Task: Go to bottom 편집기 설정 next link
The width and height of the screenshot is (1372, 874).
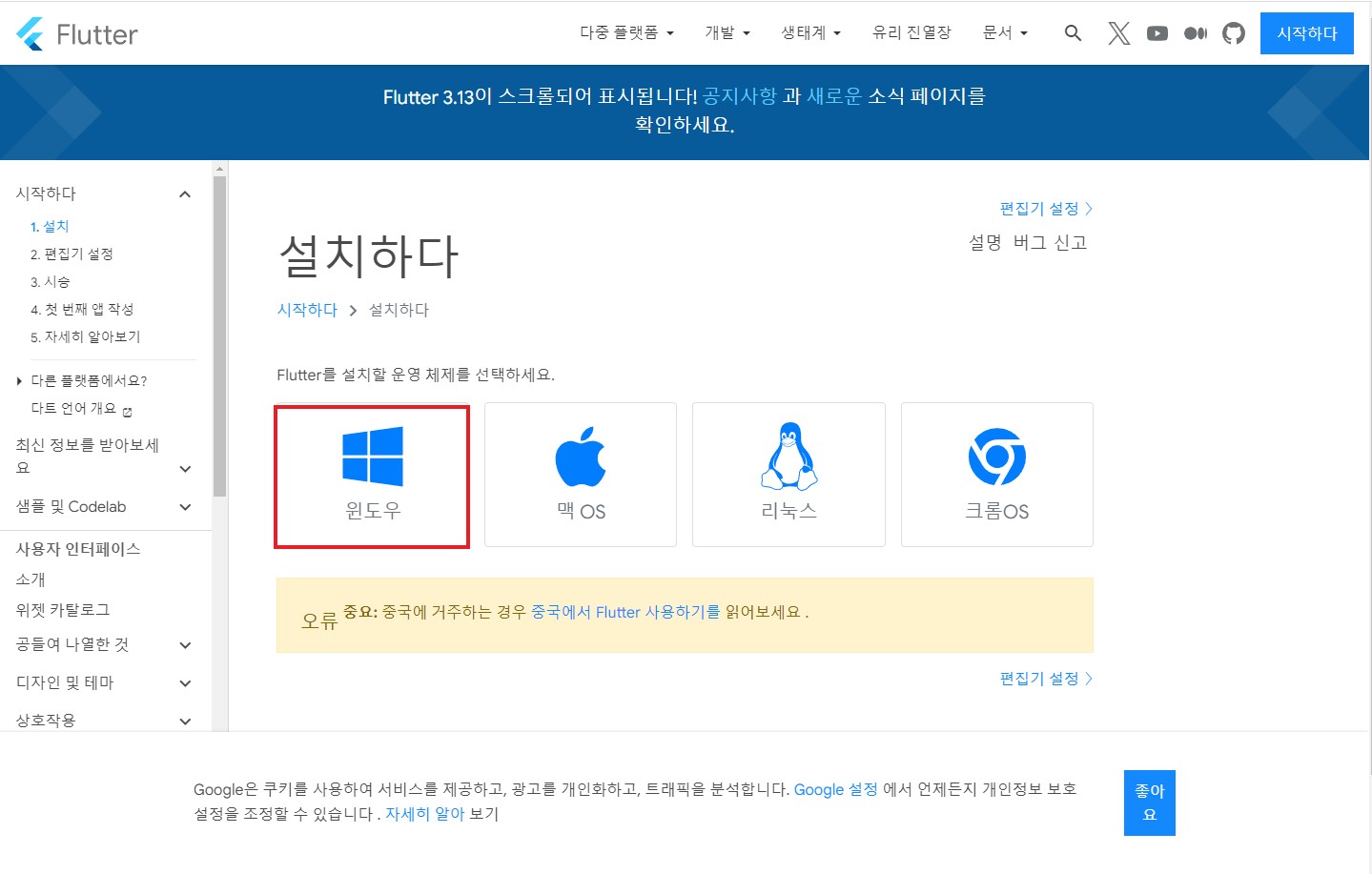Action: [1046, 679]
